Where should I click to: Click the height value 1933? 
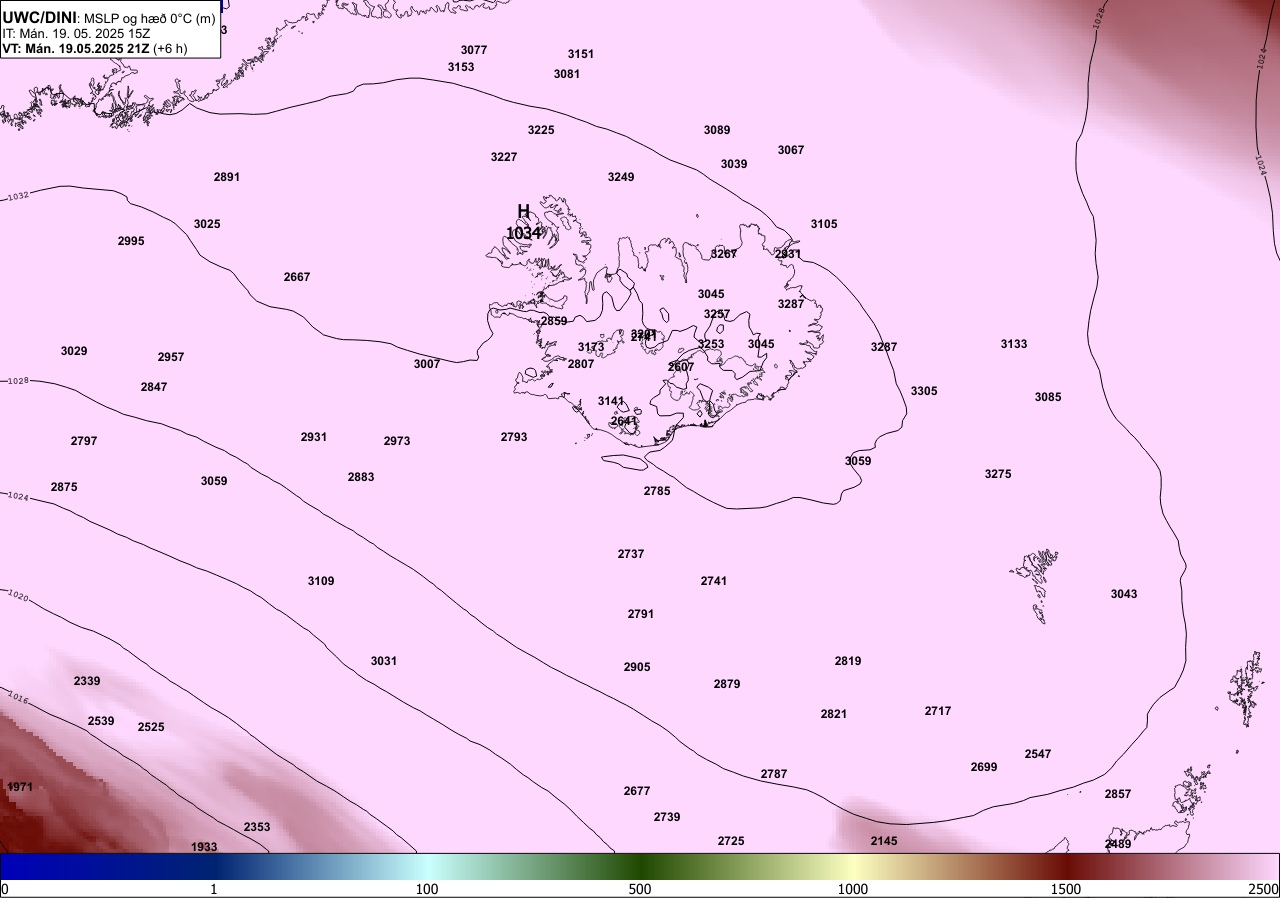pos(204,847)
